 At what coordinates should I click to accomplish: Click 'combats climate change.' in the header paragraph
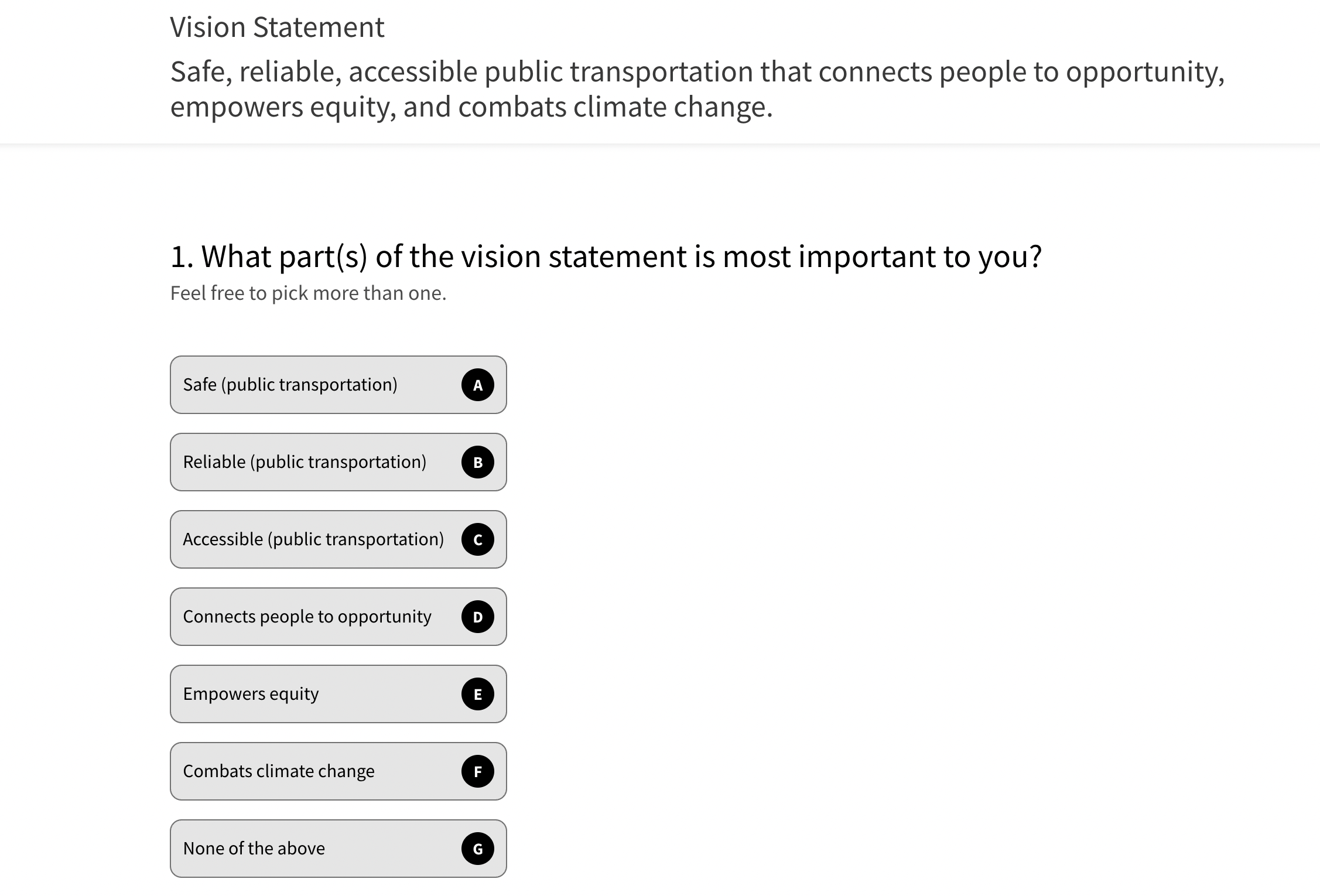615,107
